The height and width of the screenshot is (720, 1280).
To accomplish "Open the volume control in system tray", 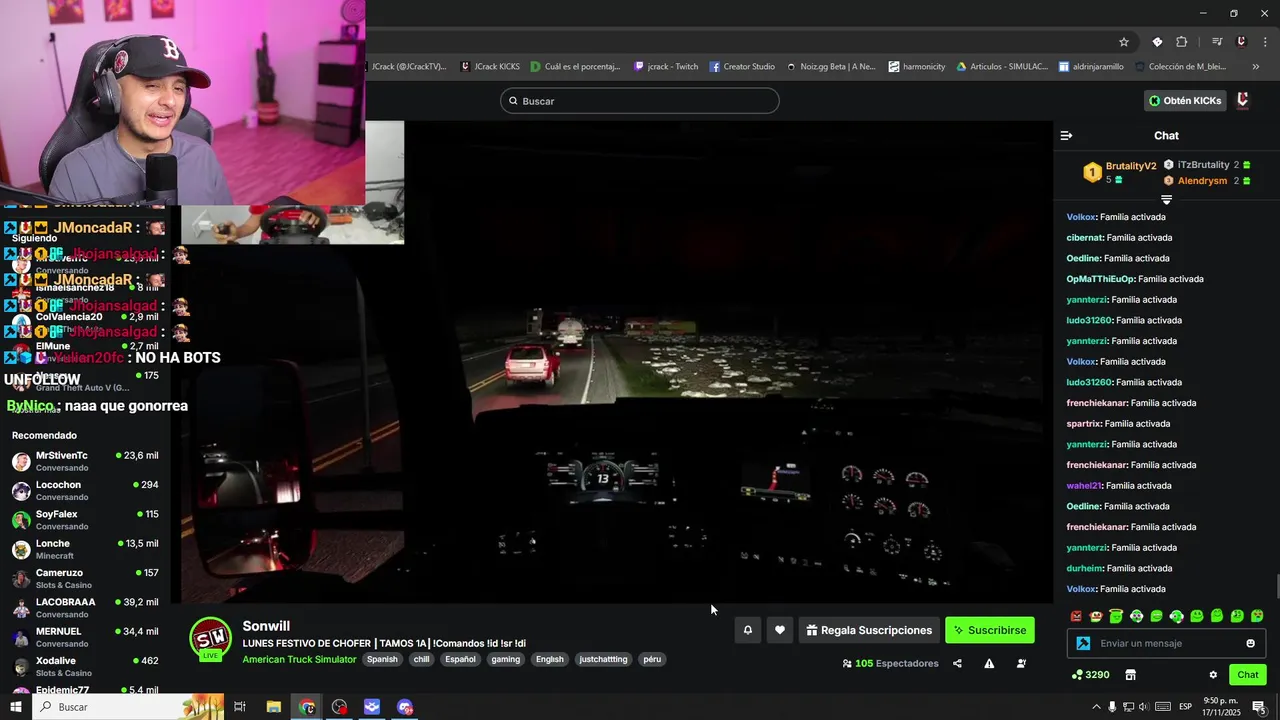I will pyautogui.click(x=1146, y=707).
